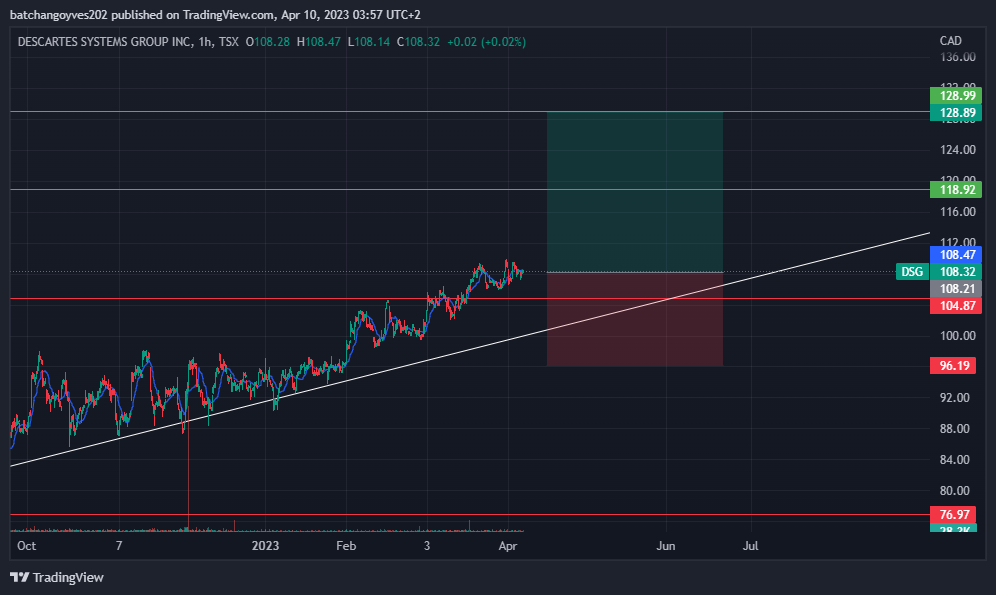Screen dimensions: 996x595
Task: Click the 116.00 price axis value
Action: click(x=957, y=212)
